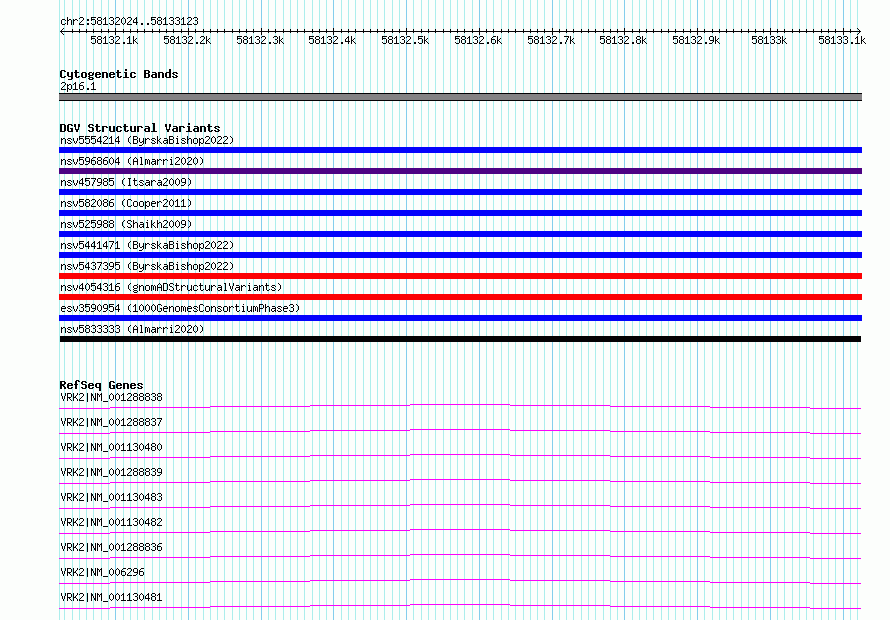Click the 58133k ruler tick label
This screenshot has height=620, width=890.
769,40
